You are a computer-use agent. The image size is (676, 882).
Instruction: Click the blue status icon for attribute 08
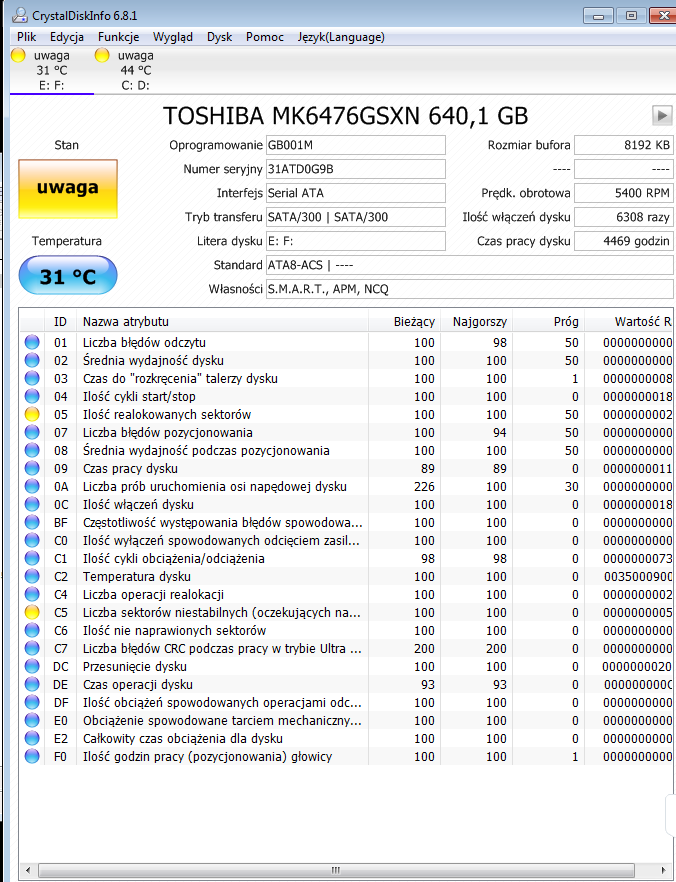(32, 450)
